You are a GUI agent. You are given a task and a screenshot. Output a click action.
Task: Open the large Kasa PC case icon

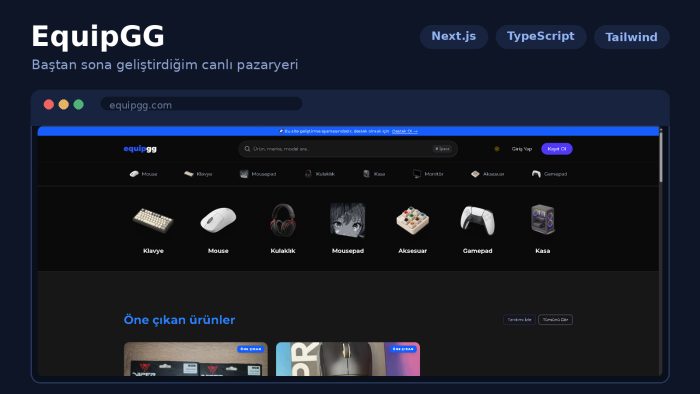(x=542, y=220)
